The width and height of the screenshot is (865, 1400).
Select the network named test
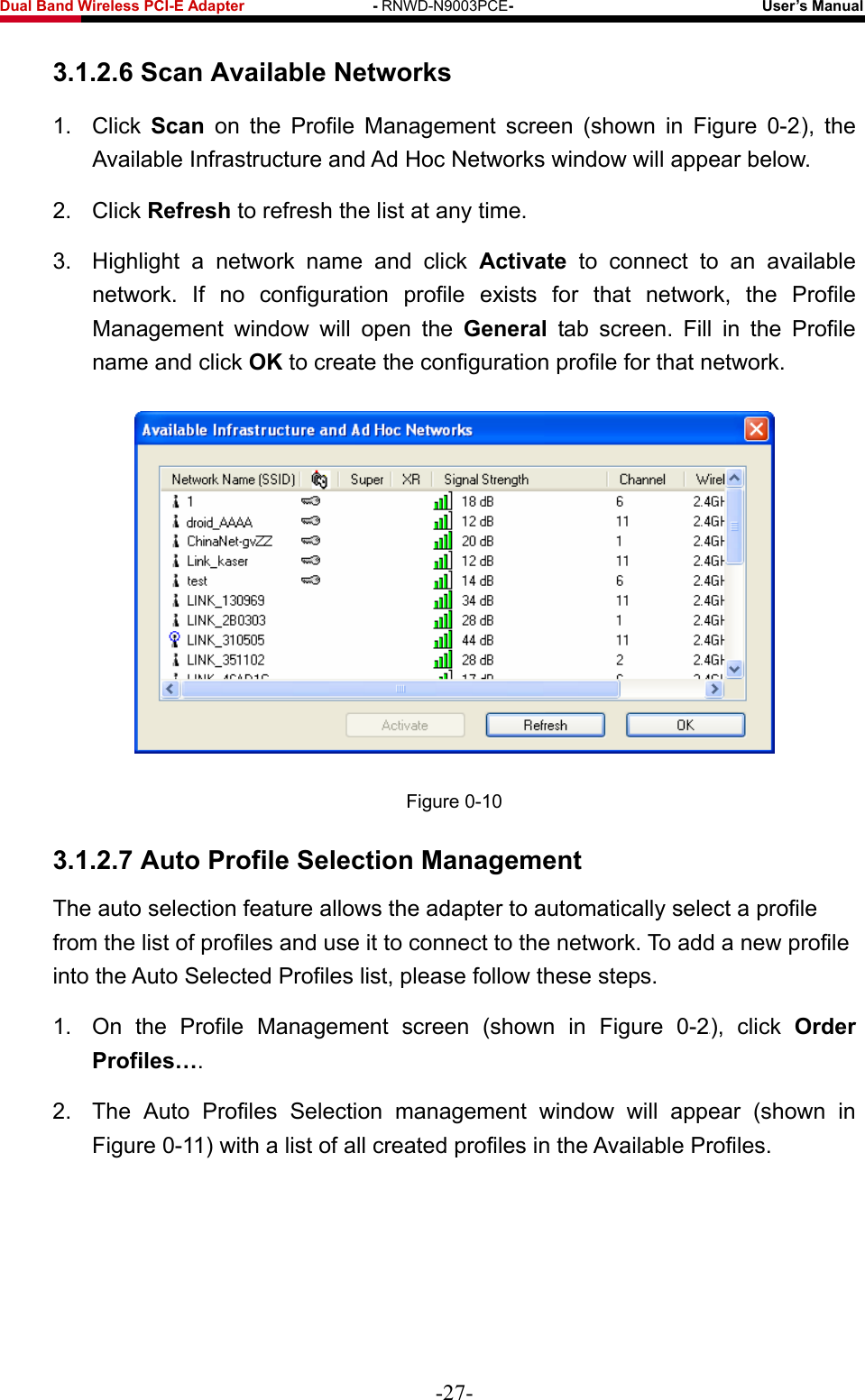point(197,581)
